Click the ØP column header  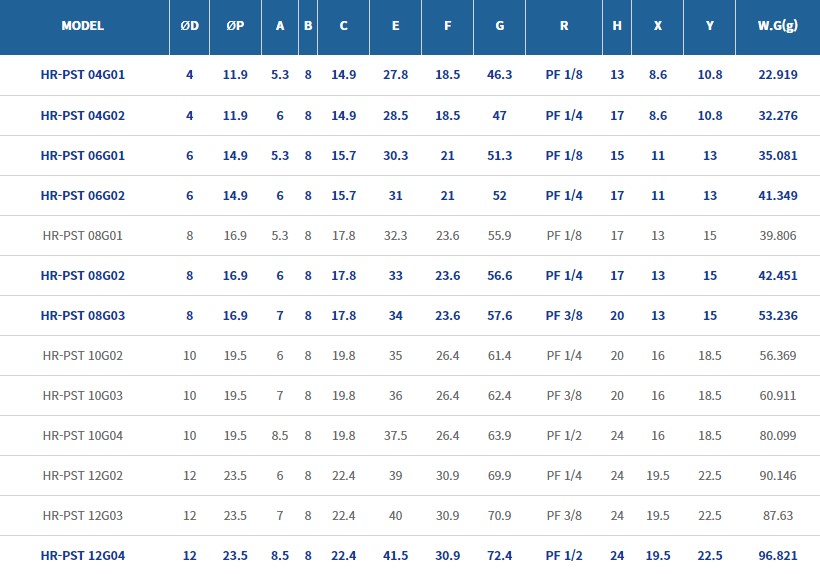(235, 26)
